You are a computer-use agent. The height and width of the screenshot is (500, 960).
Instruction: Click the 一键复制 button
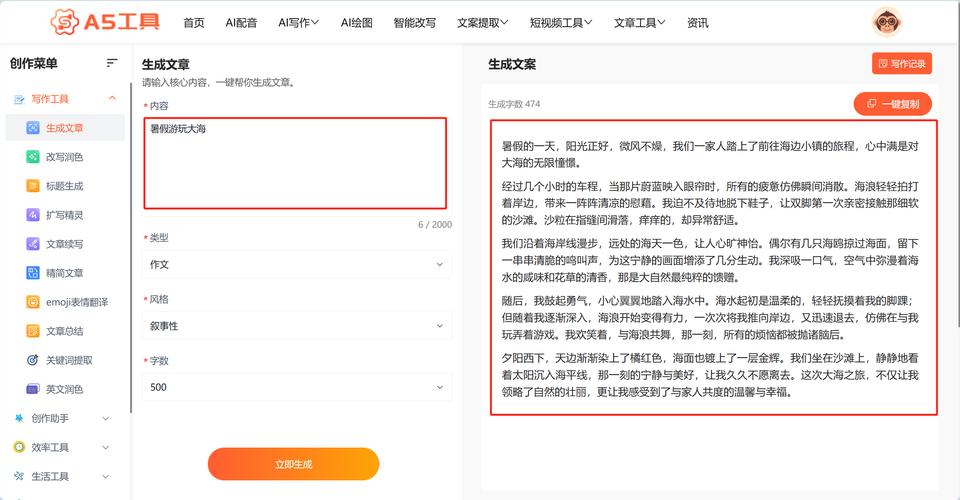tap(893, 104)
